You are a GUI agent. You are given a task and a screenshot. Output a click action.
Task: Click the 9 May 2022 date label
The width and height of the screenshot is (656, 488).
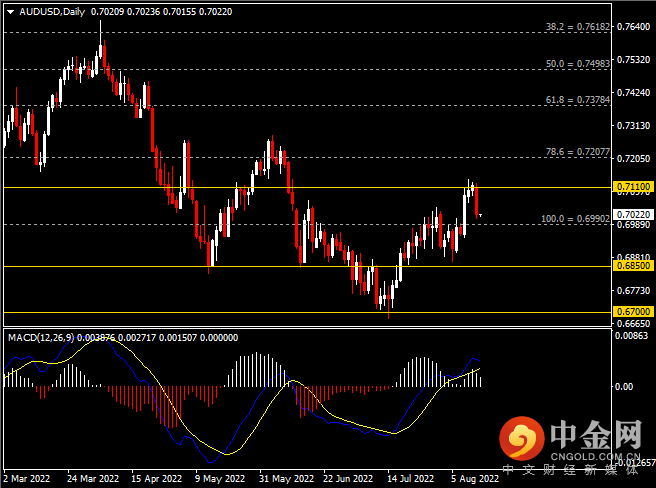220,478
